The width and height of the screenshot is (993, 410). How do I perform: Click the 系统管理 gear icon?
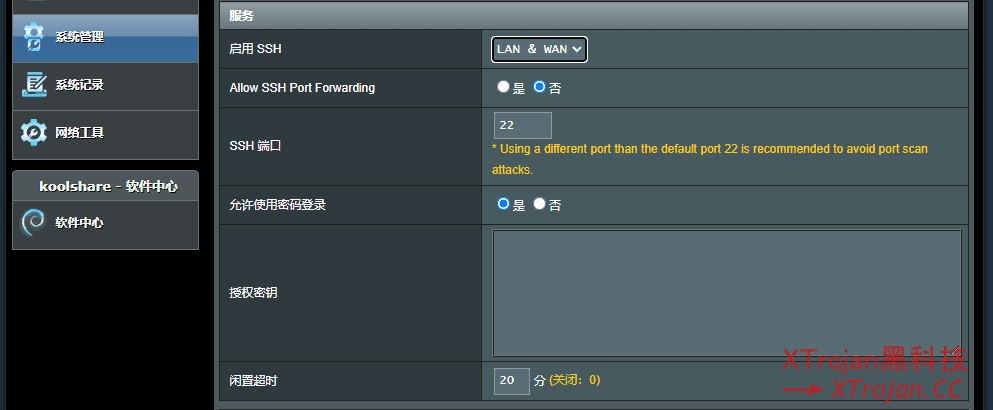tap(34, 37)
